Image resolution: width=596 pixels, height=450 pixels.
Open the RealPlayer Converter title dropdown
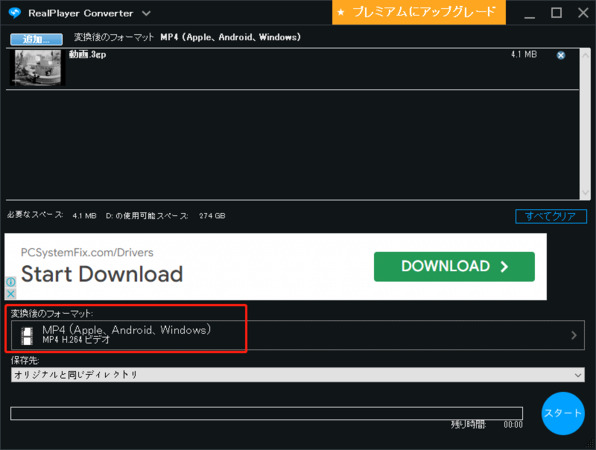pyautogui.click(x=146, y=13)
